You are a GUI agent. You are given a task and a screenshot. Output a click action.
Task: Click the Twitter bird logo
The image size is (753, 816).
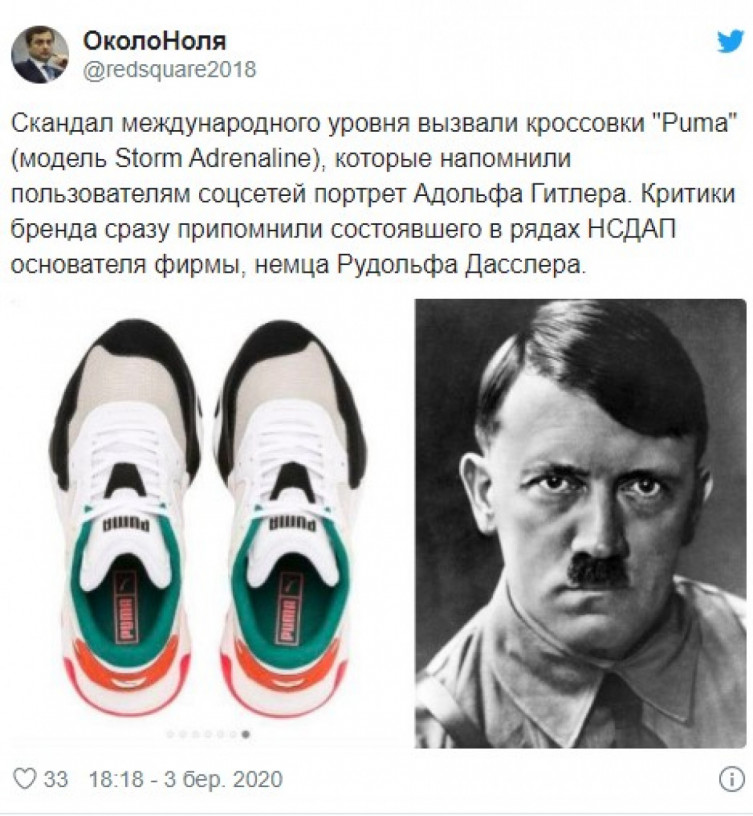point(731,41)
